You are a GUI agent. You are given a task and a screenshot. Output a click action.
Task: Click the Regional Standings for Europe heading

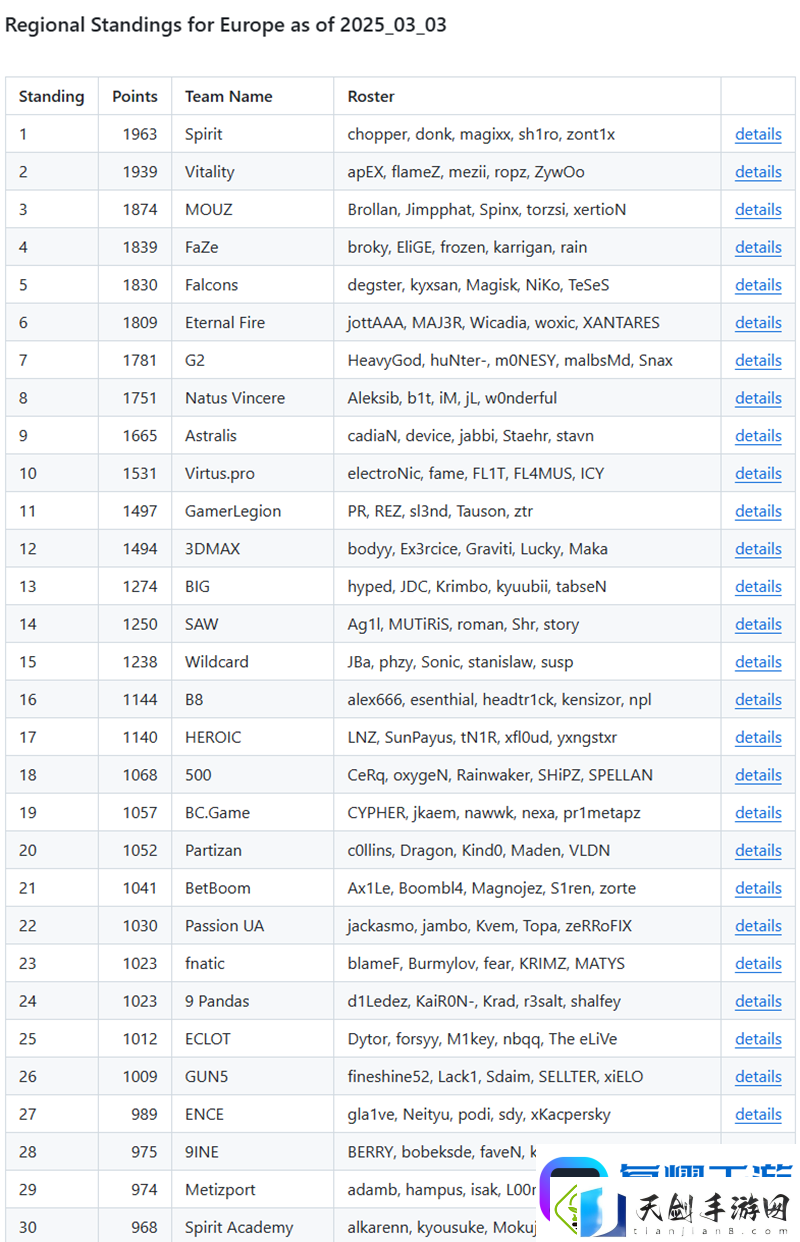[226, 25]
